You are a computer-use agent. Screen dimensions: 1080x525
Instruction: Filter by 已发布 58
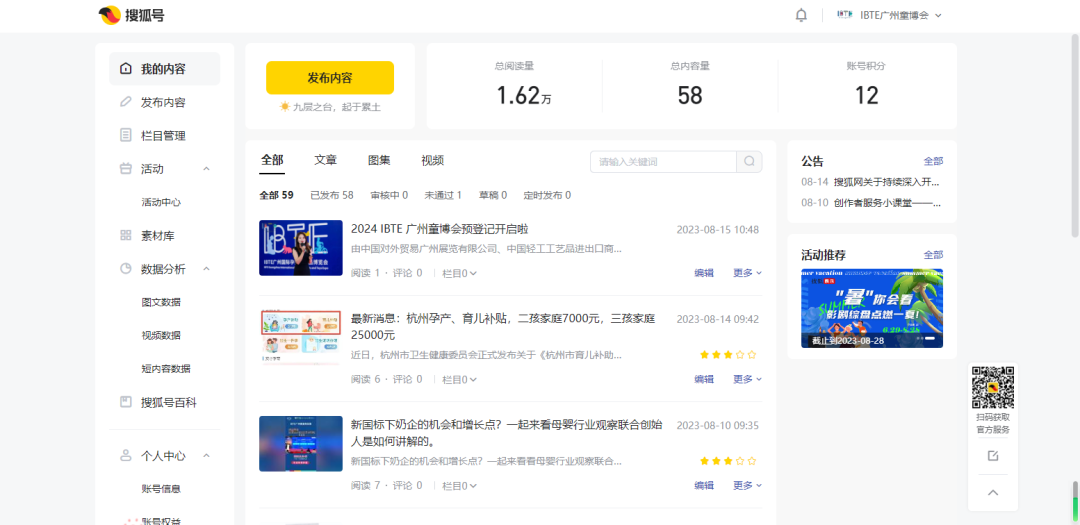pyautogui.click(x=332, y=195)
